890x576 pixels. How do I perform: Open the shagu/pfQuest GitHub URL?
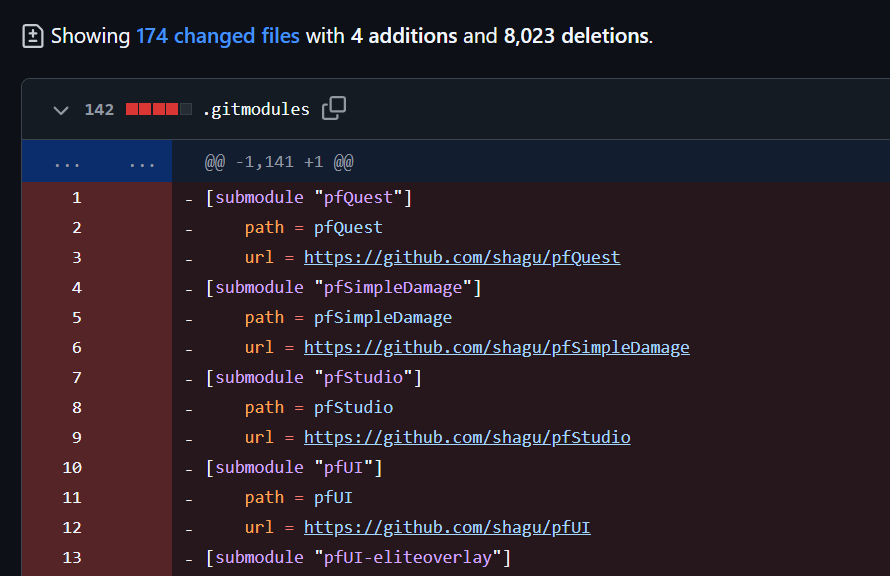(x=462, y=257)
